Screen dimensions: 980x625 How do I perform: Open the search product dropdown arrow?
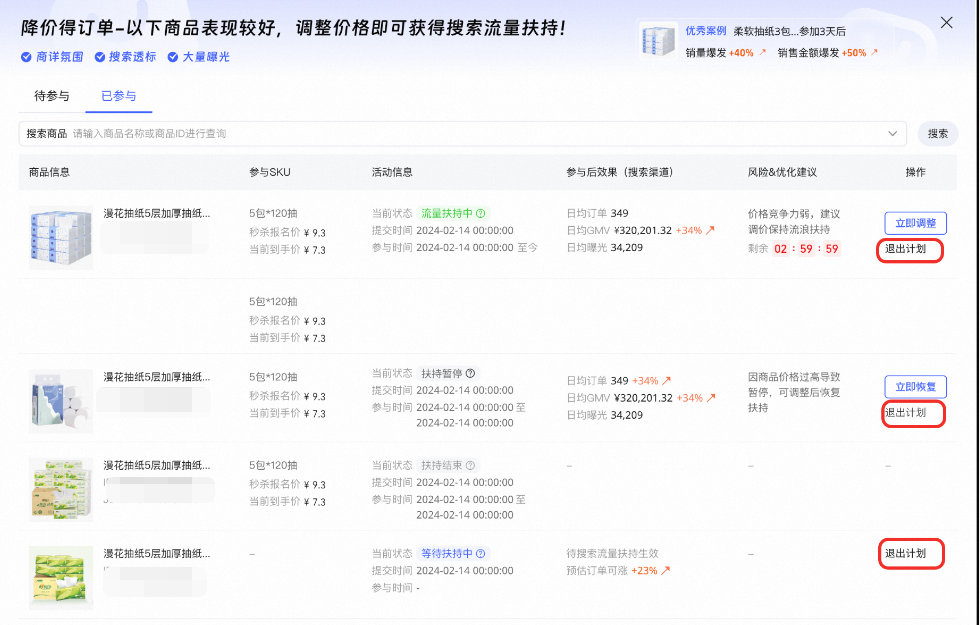pos(892,134)
